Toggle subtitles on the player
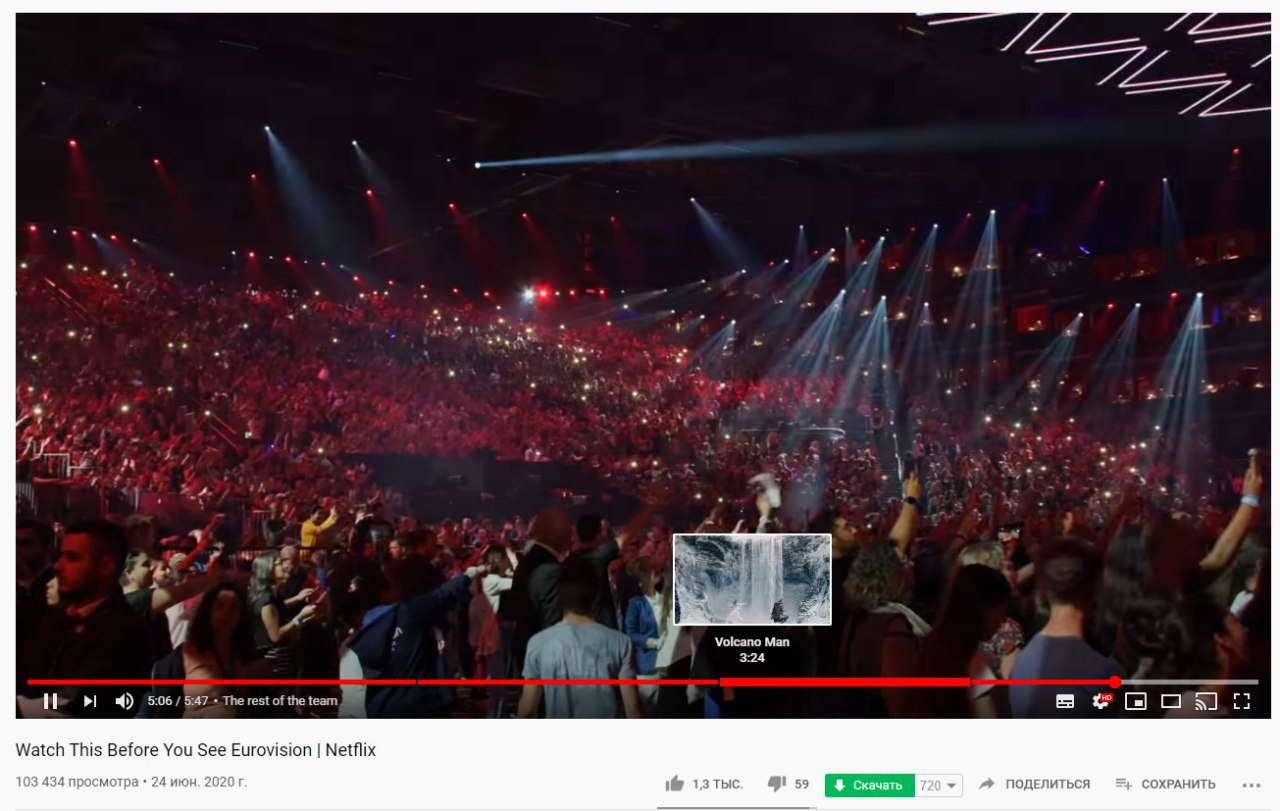1280x811 pixels. point(1065,701)
